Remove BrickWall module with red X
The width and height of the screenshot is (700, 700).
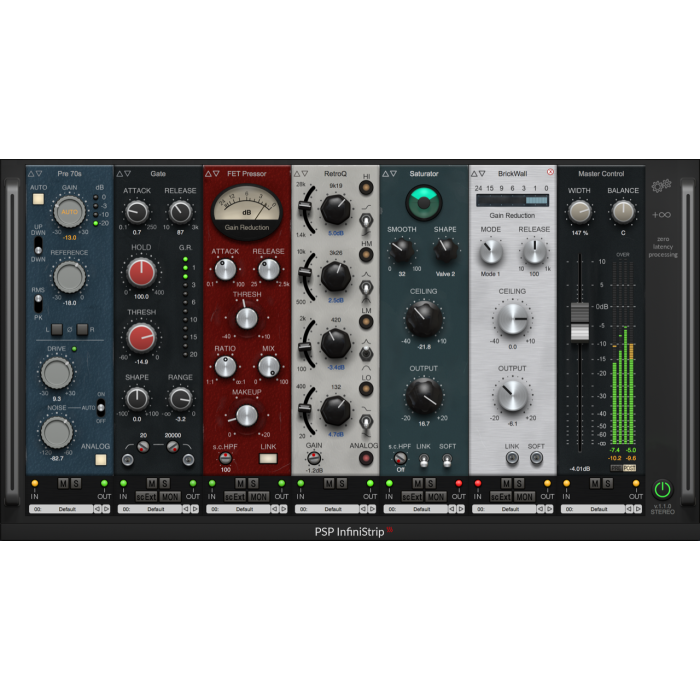[550, 172]
